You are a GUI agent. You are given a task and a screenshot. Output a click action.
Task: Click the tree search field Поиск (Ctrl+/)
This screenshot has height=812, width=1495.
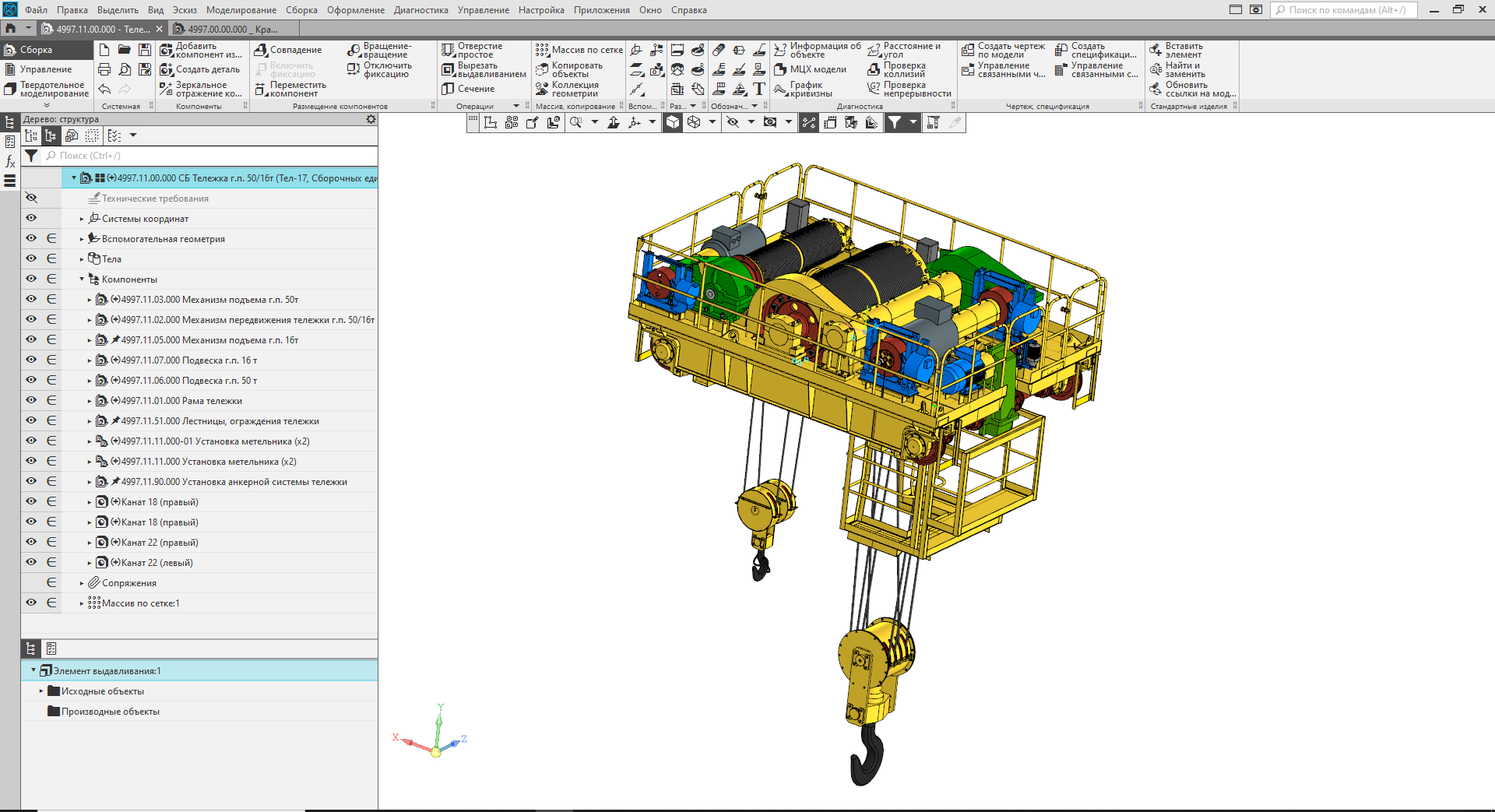click(210, 156)
